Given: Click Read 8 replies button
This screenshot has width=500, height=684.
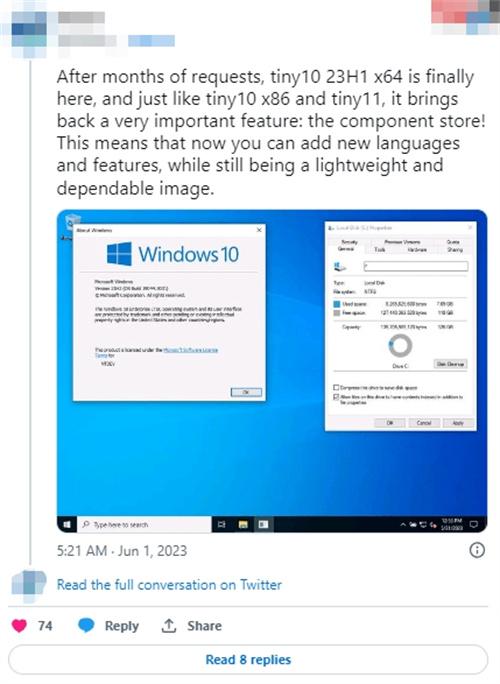Looking at the screenshot, I should [248, 660].
